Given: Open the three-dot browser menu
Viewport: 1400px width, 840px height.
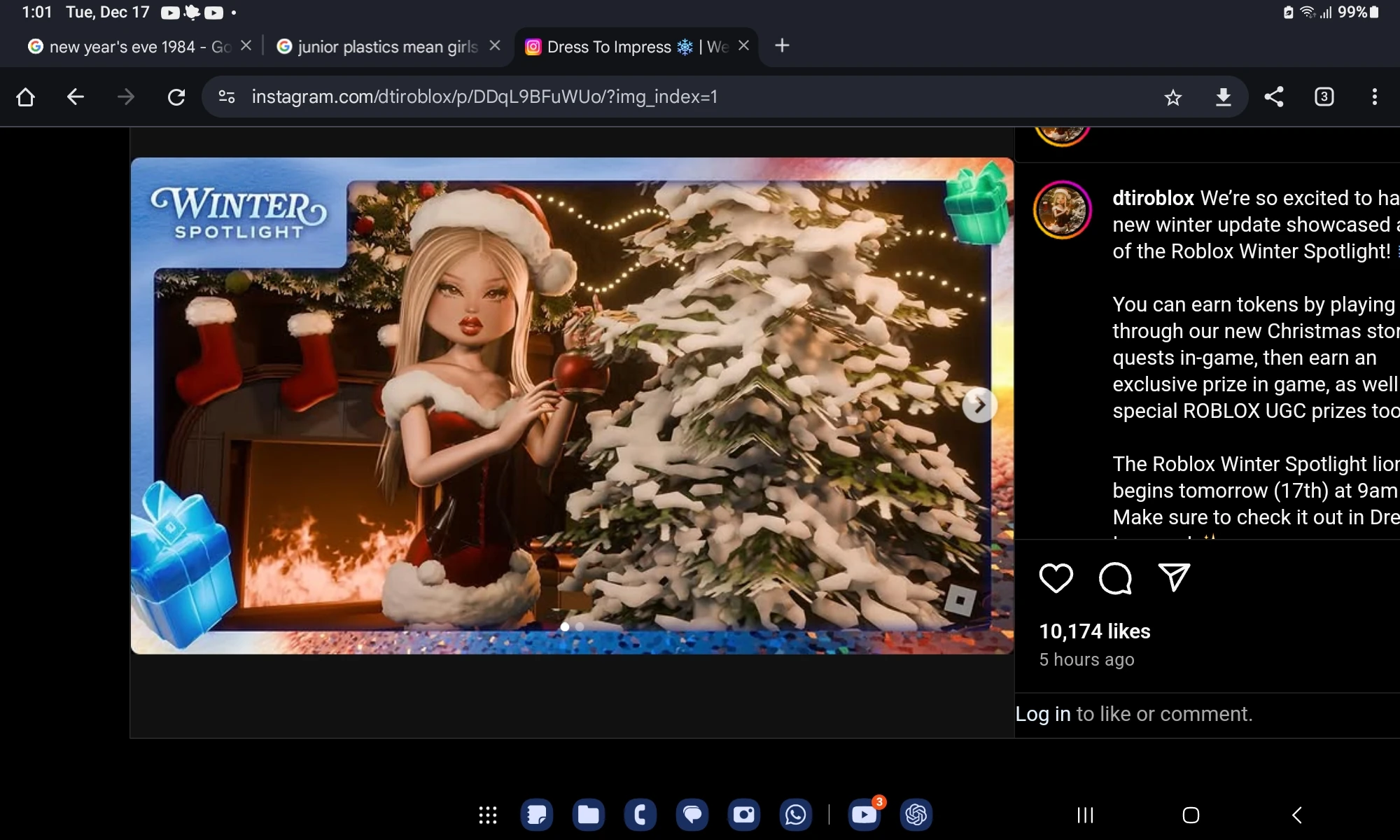Looking at the screenshot, I should tap(1374, 97).
